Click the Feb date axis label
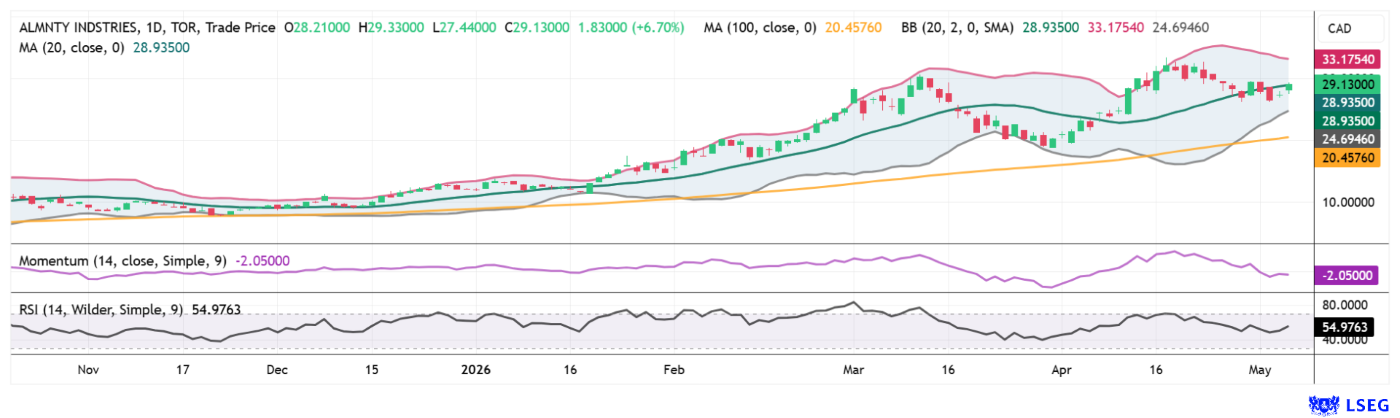Image resolution: width=1400 pixels, height=418 pixels. coord(673,370)
